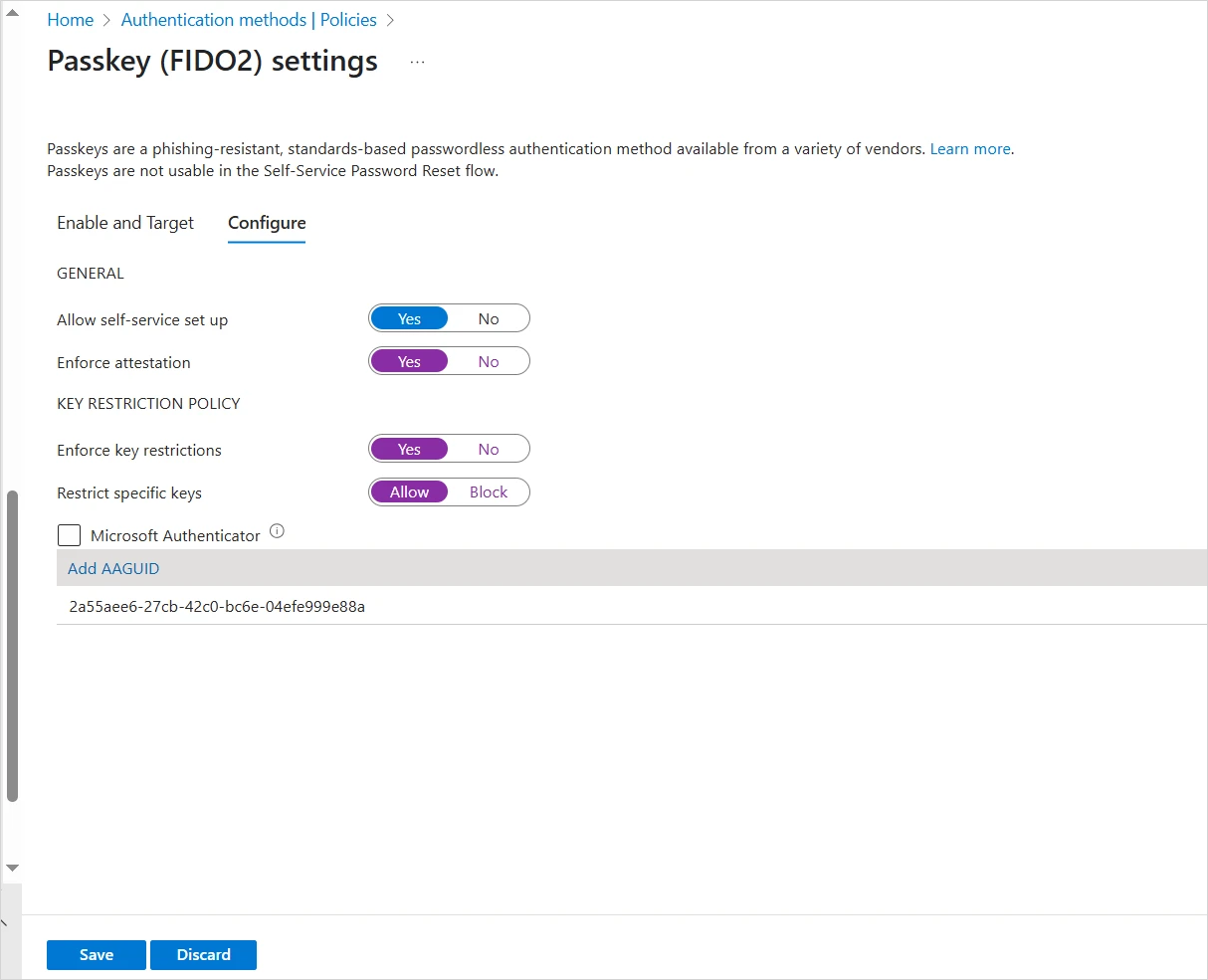Go to Home breadcrumb
Screen dimensions: 1208x980
click(x=70, y=20)
